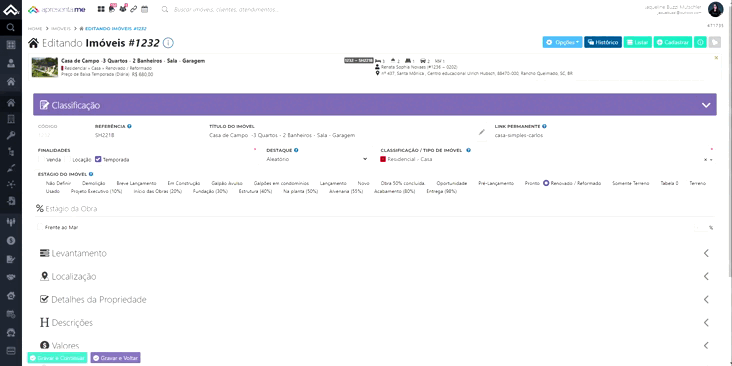The width and height of the screenshot is (732, 366).
Task: Click Estágio do Imóvel help icon
Action: click(91, 174)
